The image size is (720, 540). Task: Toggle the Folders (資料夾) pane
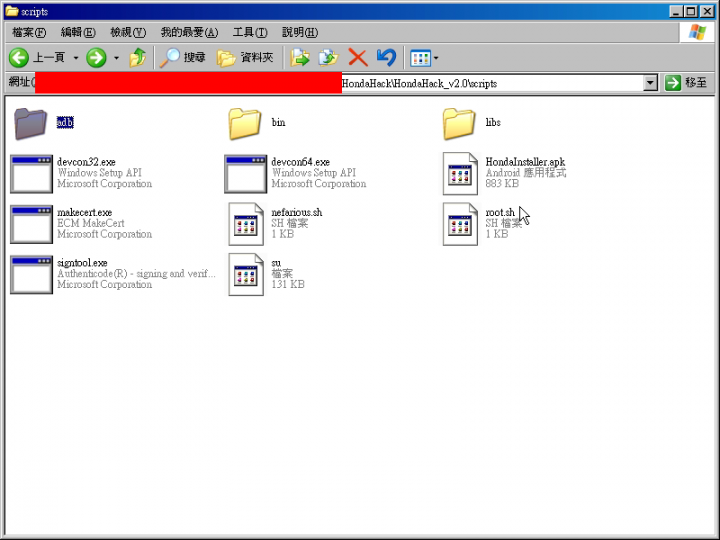tap(245, 57)
